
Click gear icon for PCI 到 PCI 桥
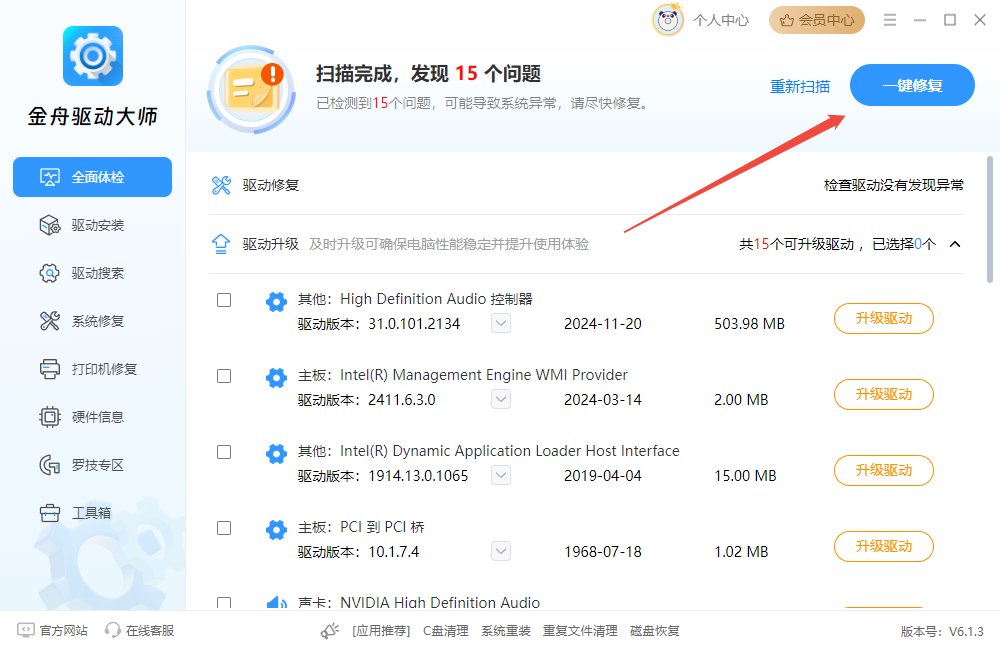tap(276, 529)
